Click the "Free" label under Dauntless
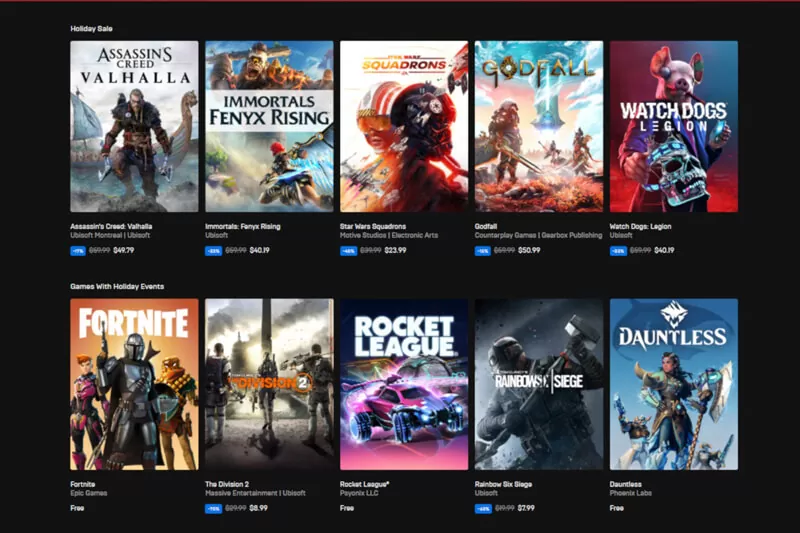Viewport: 800px width, 533px height. [616, 508]
